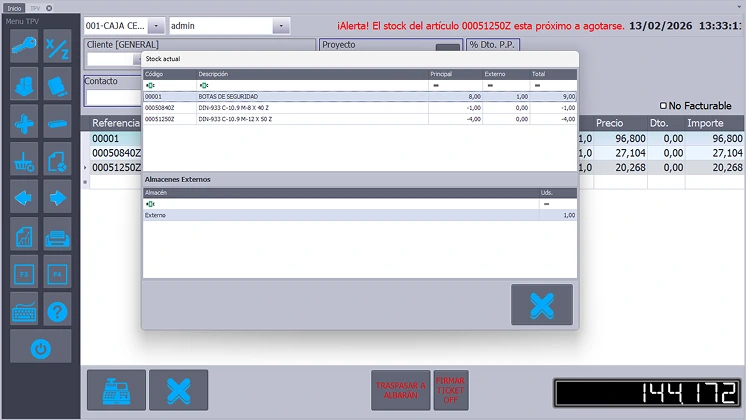This screenshot has height=420, width=746.
Task: Click the document with chart icon
Action: click(57, 161)
